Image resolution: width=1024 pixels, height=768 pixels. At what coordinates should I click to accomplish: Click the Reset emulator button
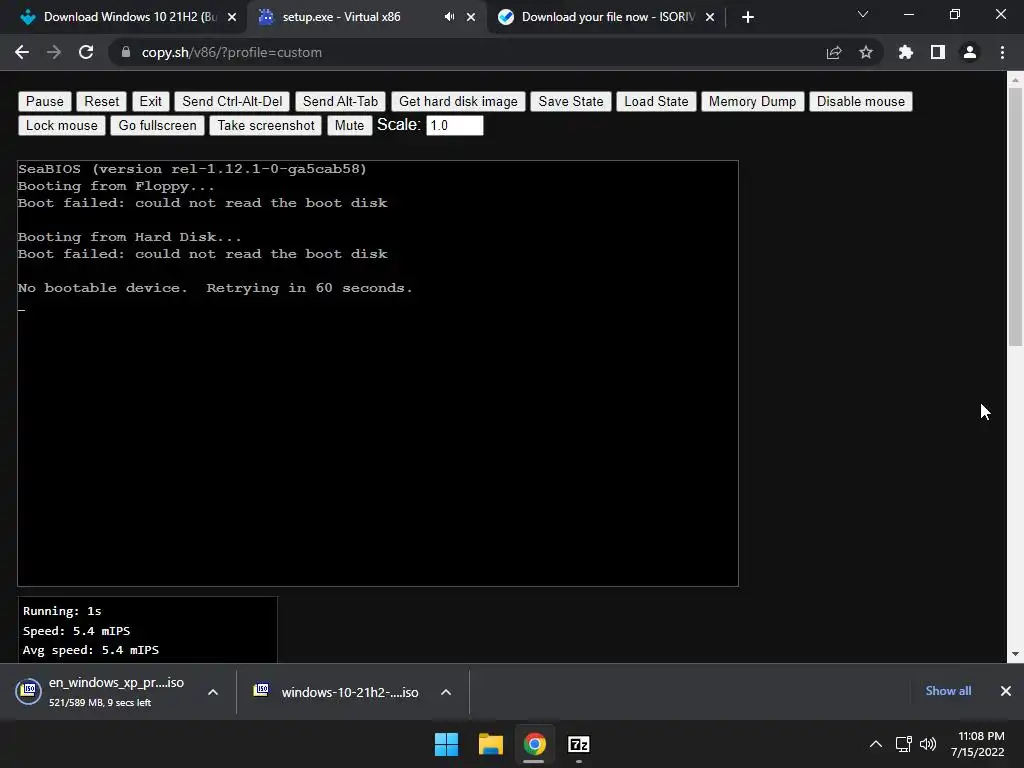102,101
